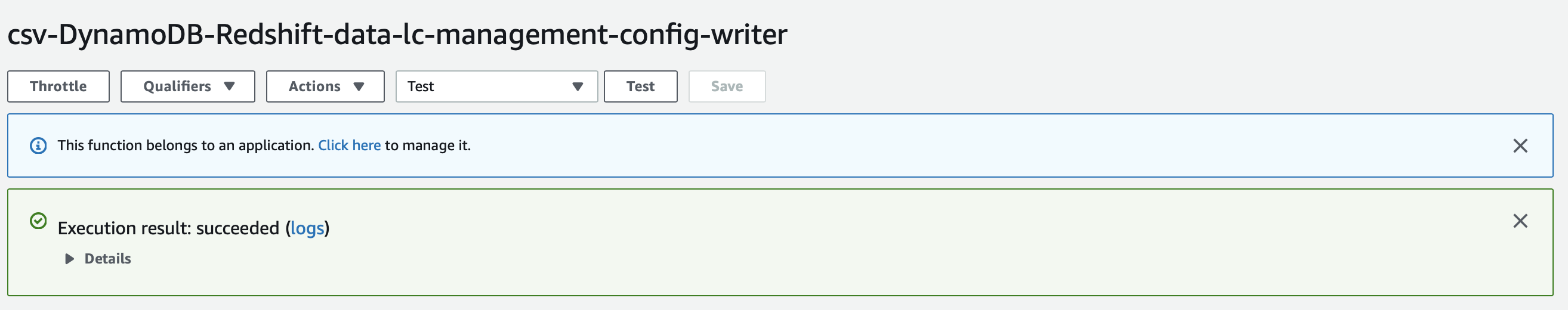Run the function with the Test button
Screen dimensions: 1568x310
(x=640, y=86)
